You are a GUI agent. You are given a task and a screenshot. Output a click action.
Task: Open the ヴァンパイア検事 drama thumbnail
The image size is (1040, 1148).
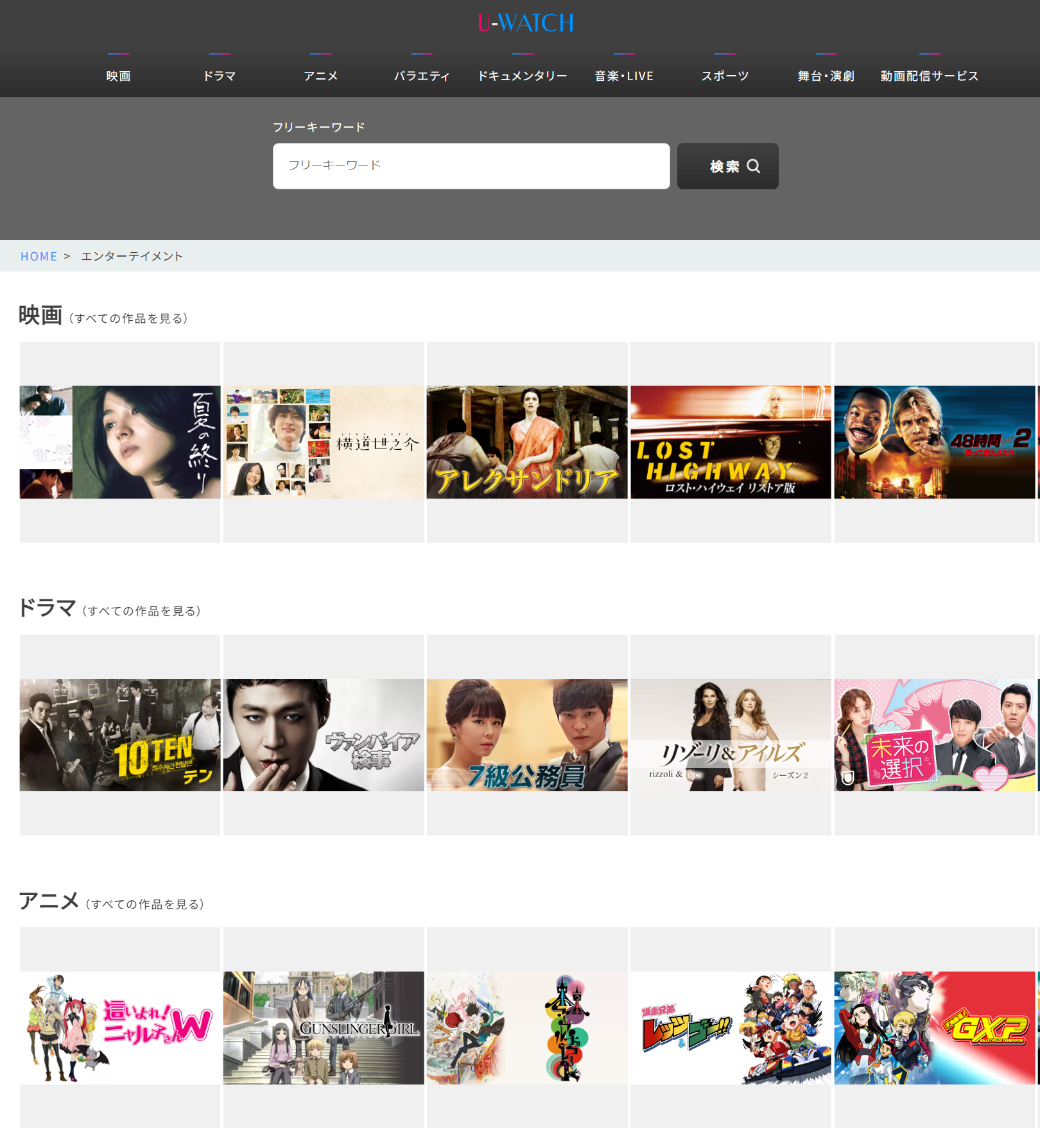coord(324,735)
